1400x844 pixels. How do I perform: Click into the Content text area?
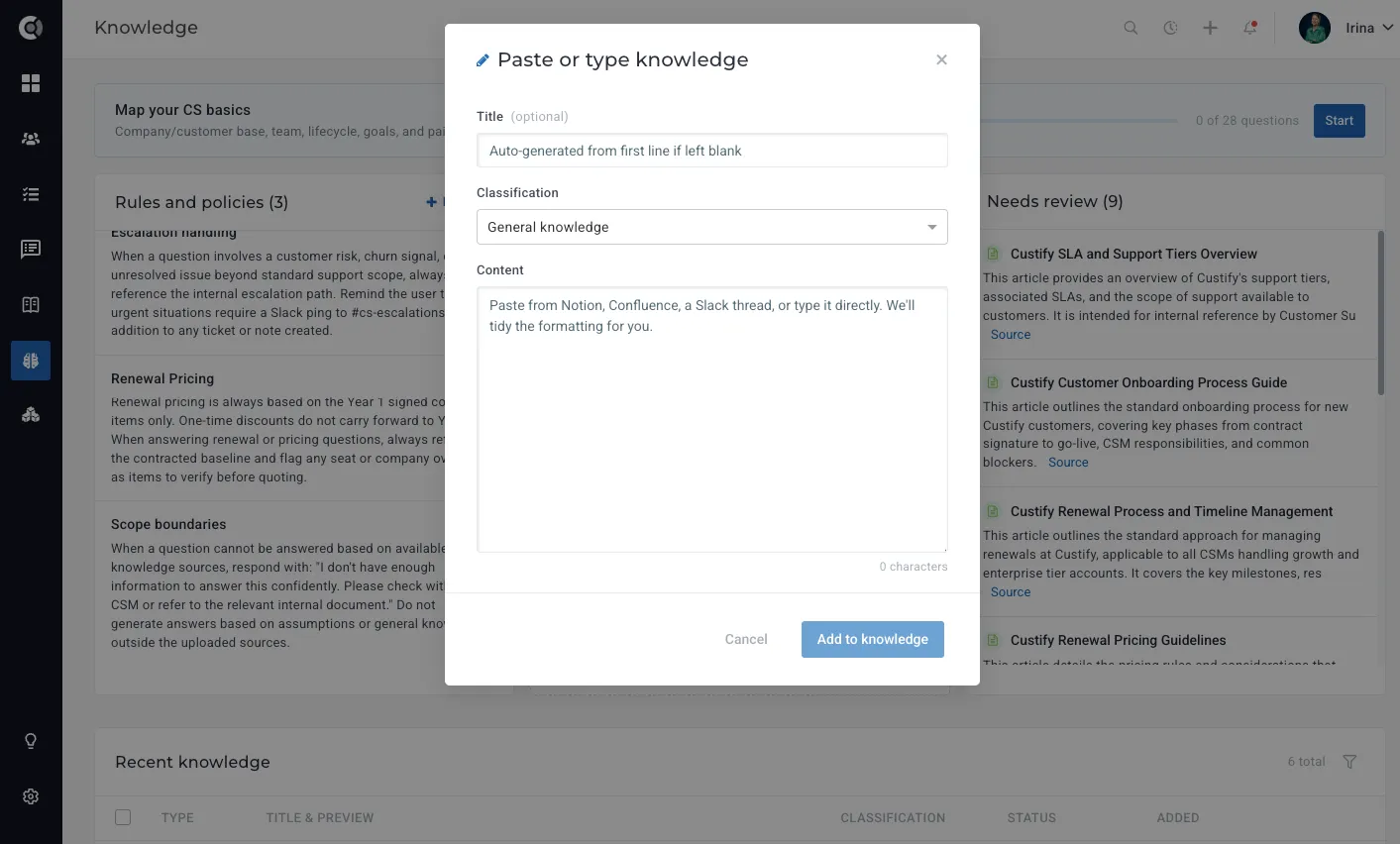click(711, 419)
